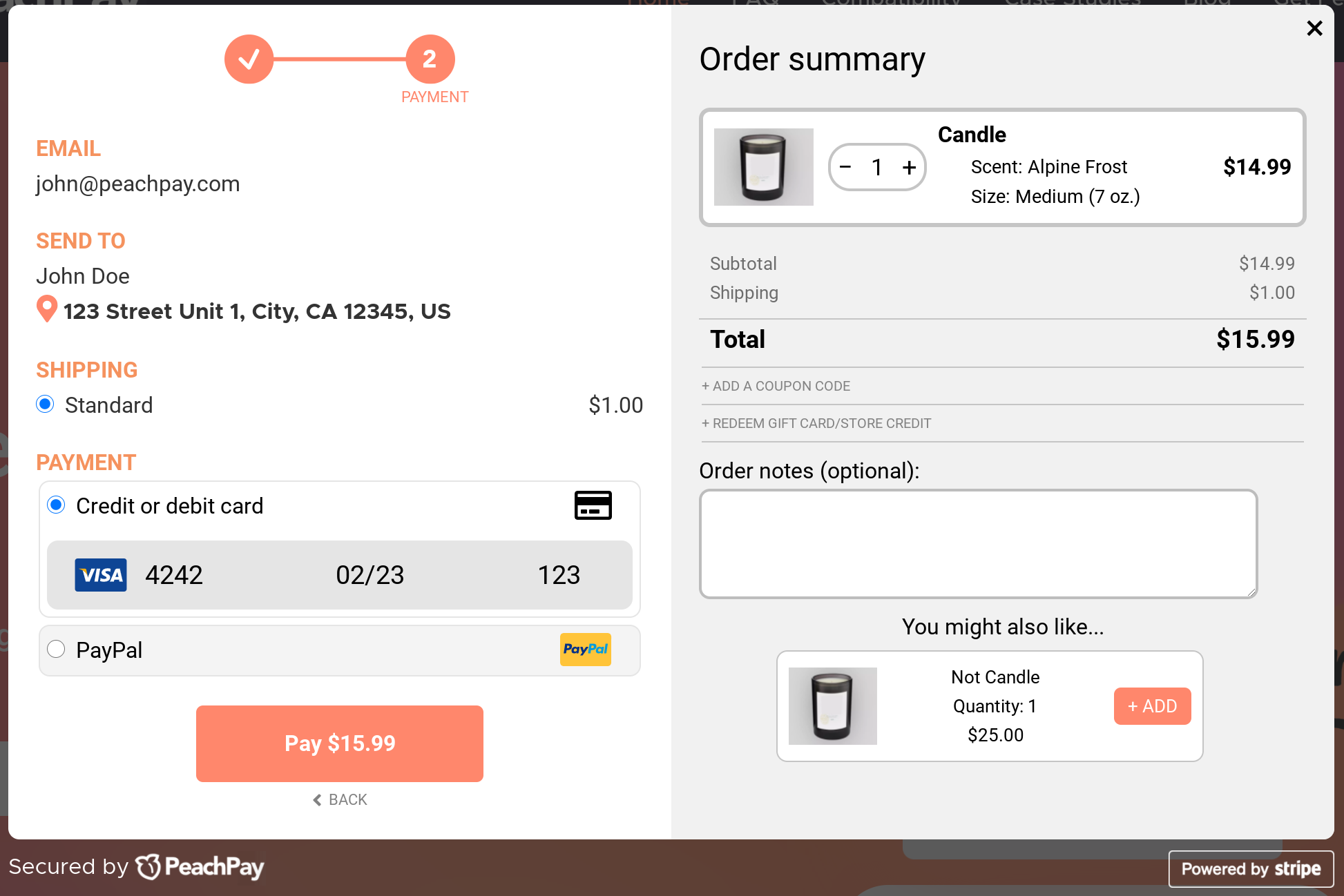1344x896 pixels.
Task: Decrease candle quantity with minus stepper
Action: (x=845, y=167)
